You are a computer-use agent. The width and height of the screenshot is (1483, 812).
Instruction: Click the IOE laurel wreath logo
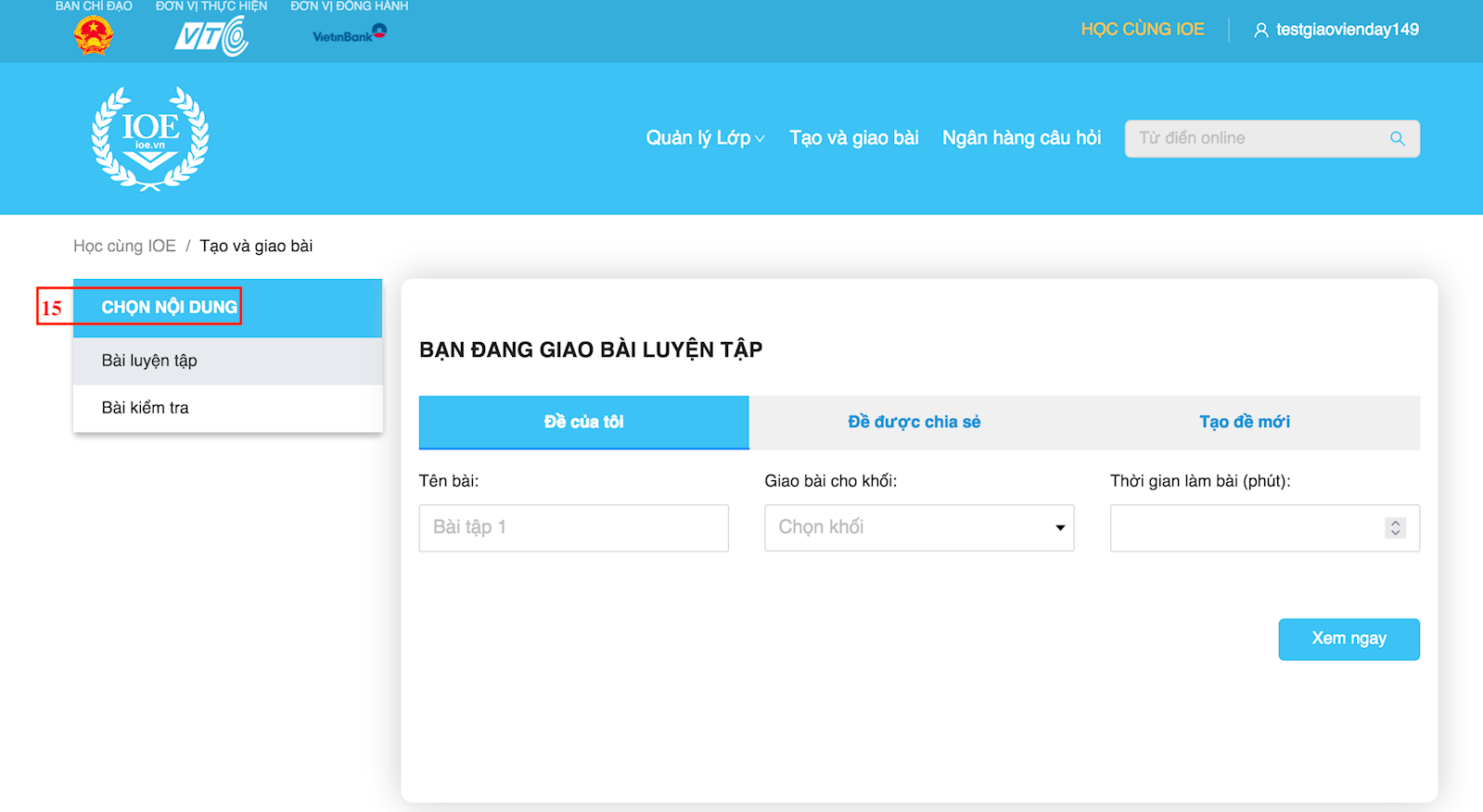pyautogui.click(x=150, y=139)
